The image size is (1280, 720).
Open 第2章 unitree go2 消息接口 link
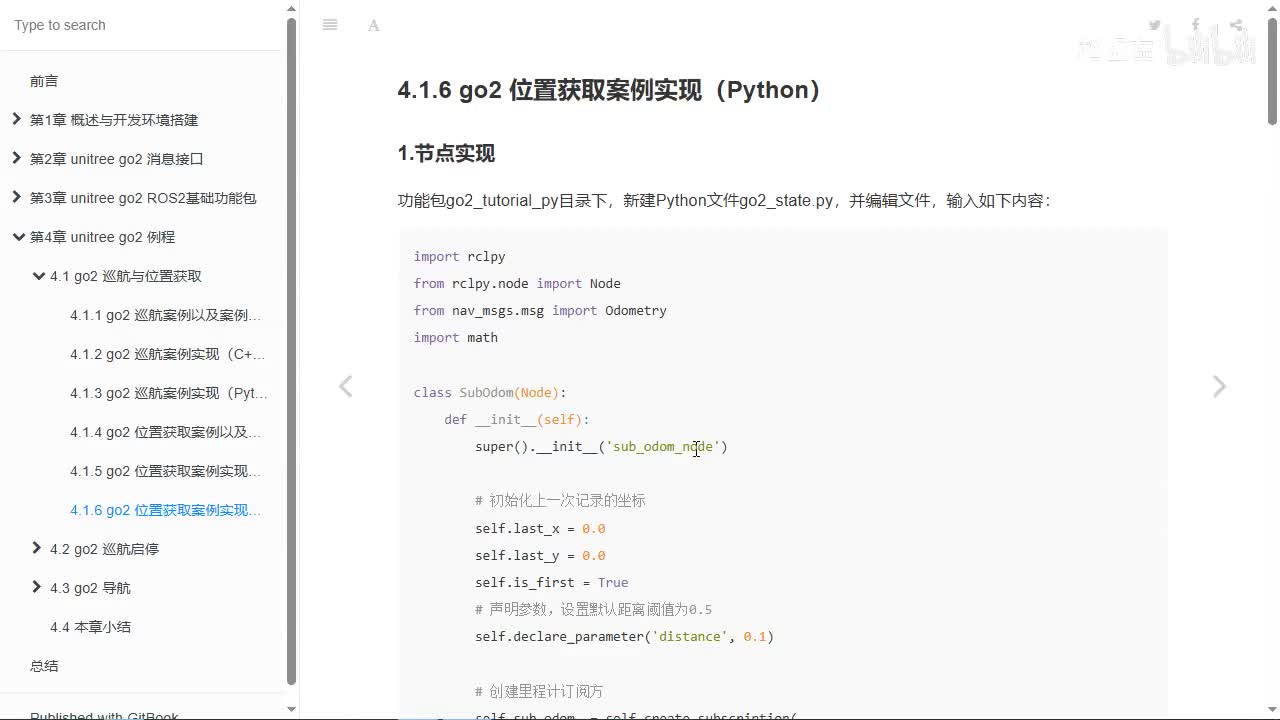(117, 159)
